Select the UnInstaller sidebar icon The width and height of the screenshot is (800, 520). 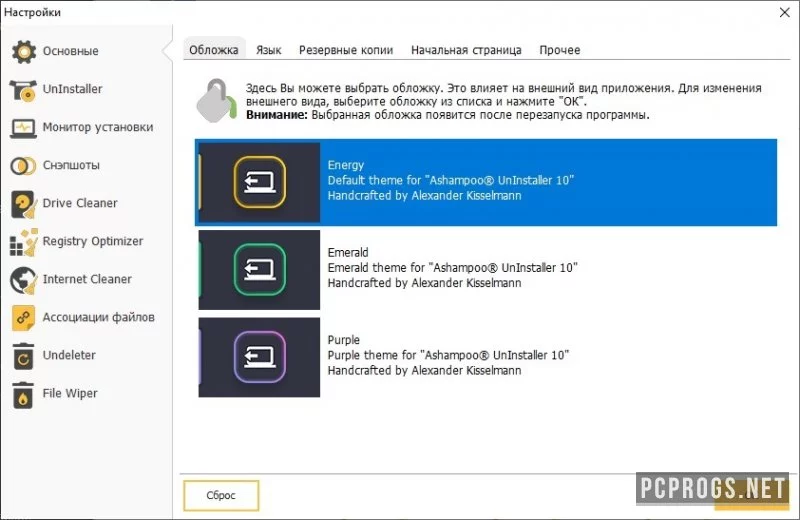pyautogui.click(x=23, y=90)
